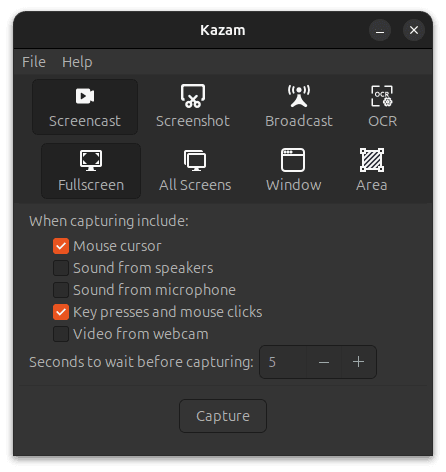Choose Window capture source

(x=293, y=171)
